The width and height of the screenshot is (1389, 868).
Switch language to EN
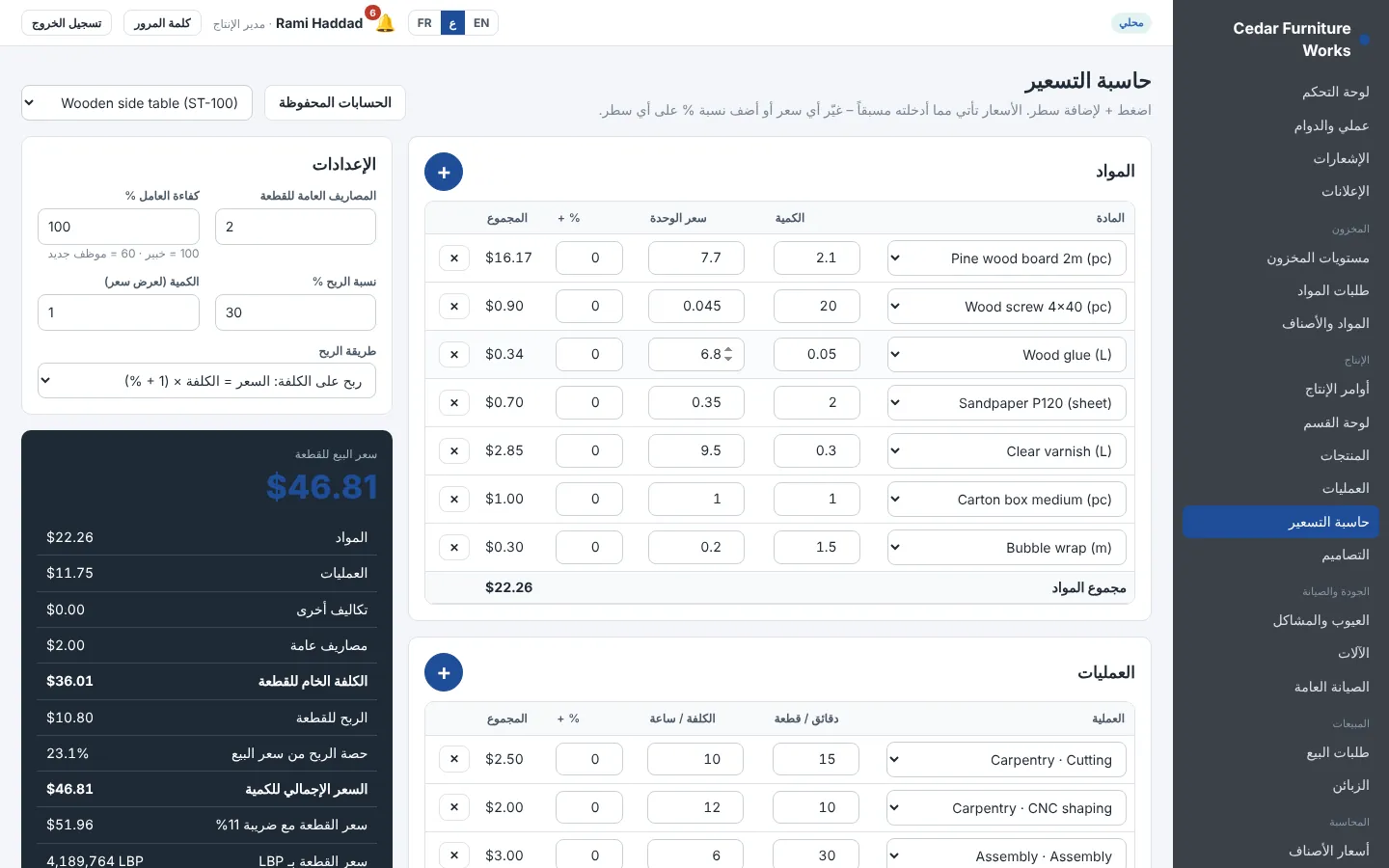click(481, 23)
